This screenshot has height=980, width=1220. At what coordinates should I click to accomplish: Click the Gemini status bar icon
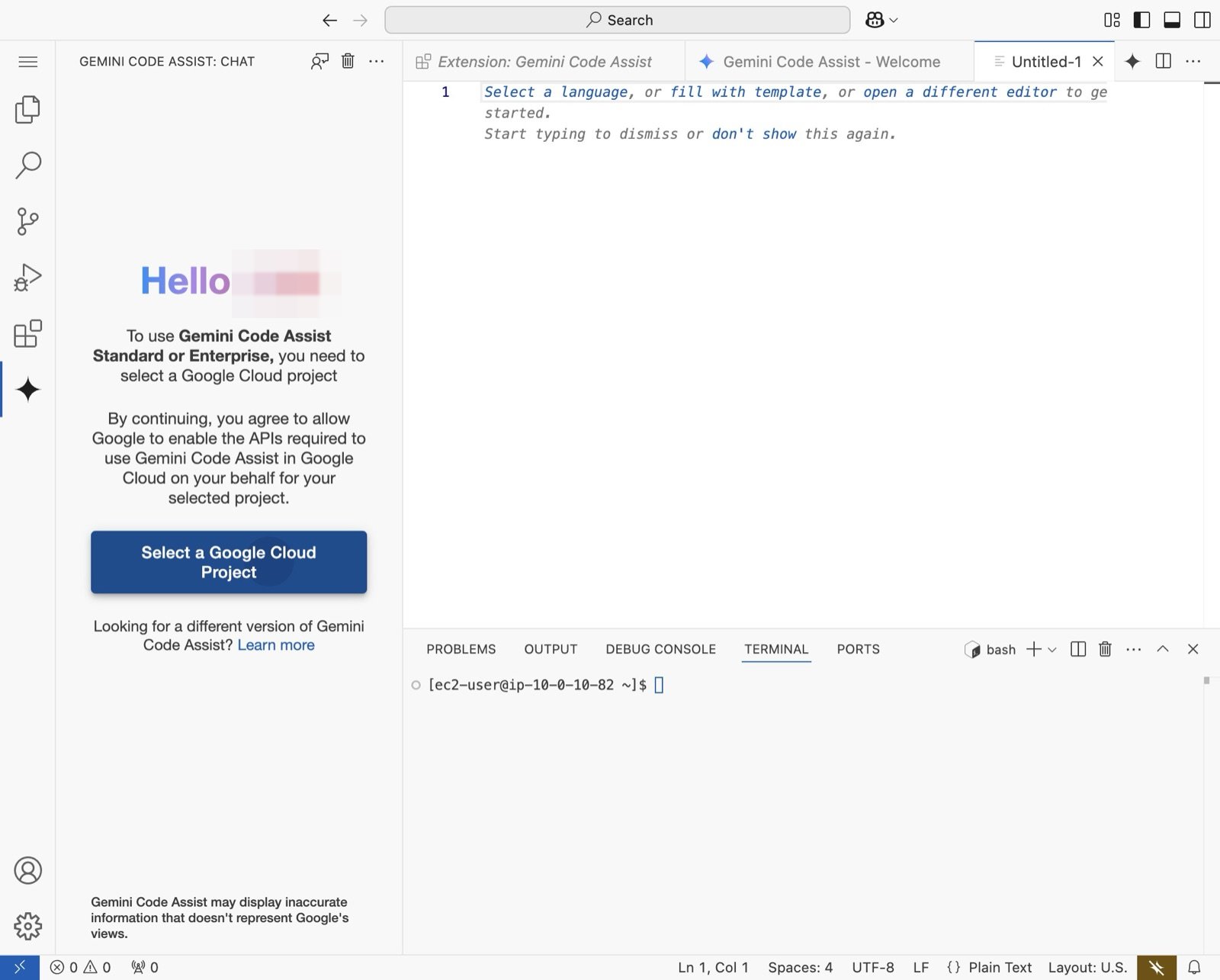click(1157, 967)
